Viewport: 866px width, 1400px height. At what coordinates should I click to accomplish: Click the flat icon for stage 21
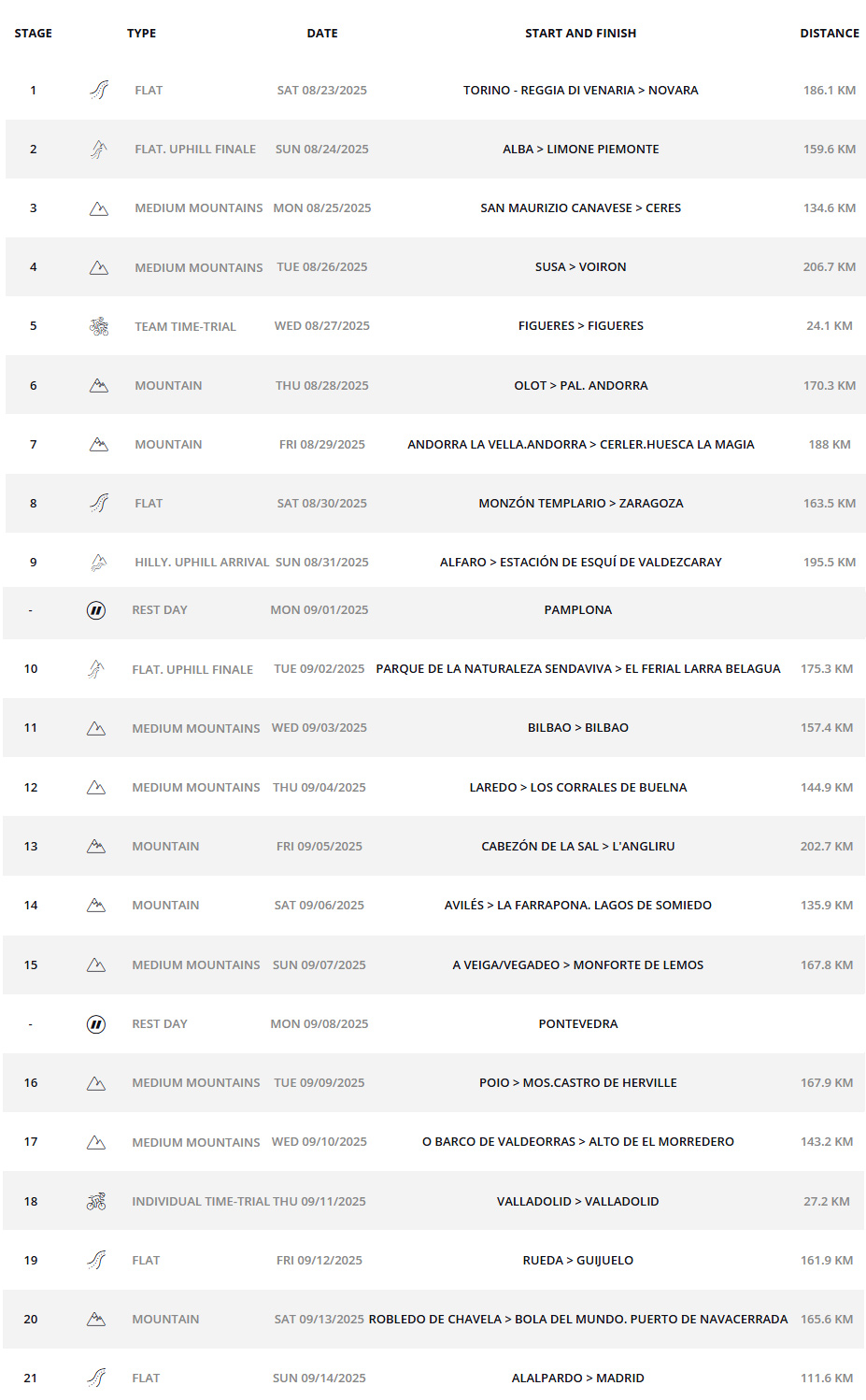point(96,1378)
